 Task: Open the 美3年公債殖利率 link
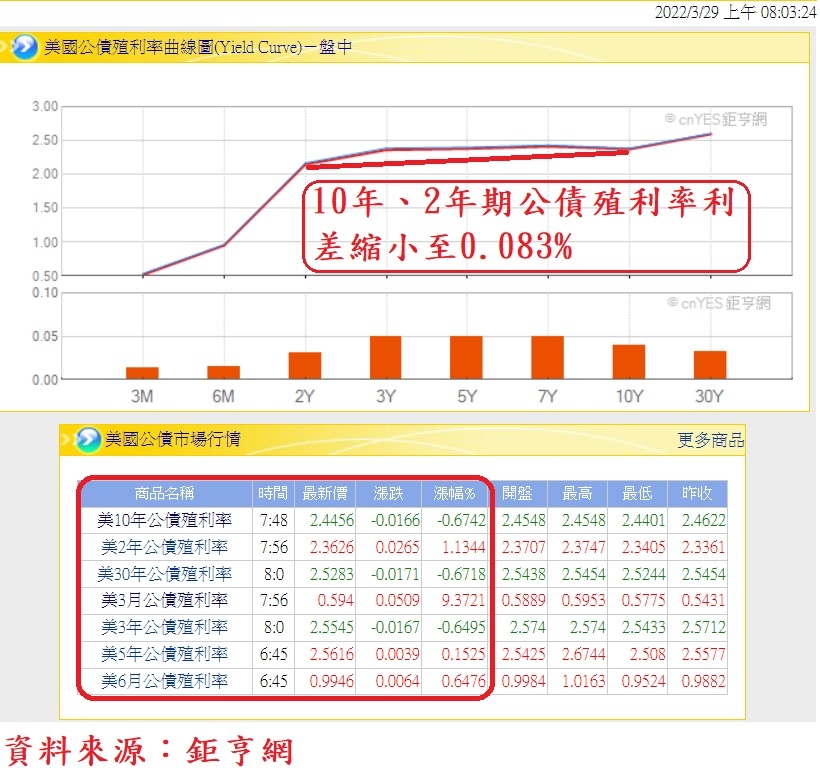[164, 627]
